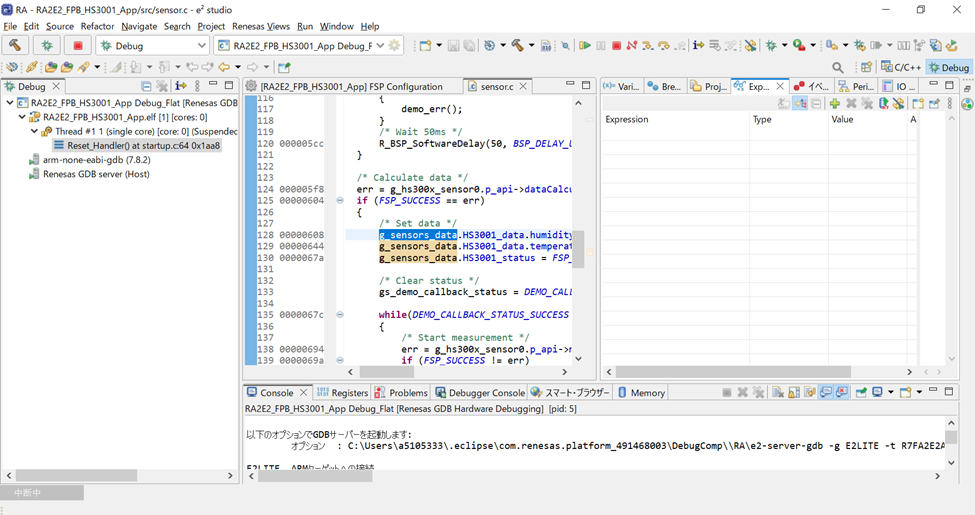Add new expression with green plus icon
This screenshot has height=515, width=975.
pos(834,103)
